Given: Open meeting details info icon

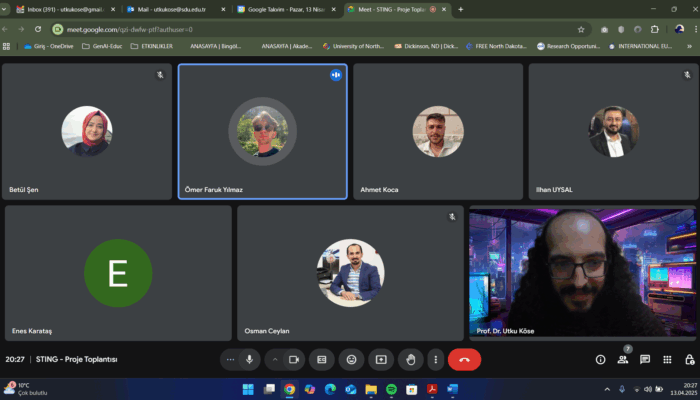Looking at the screenshot, I should click(600, 359).
